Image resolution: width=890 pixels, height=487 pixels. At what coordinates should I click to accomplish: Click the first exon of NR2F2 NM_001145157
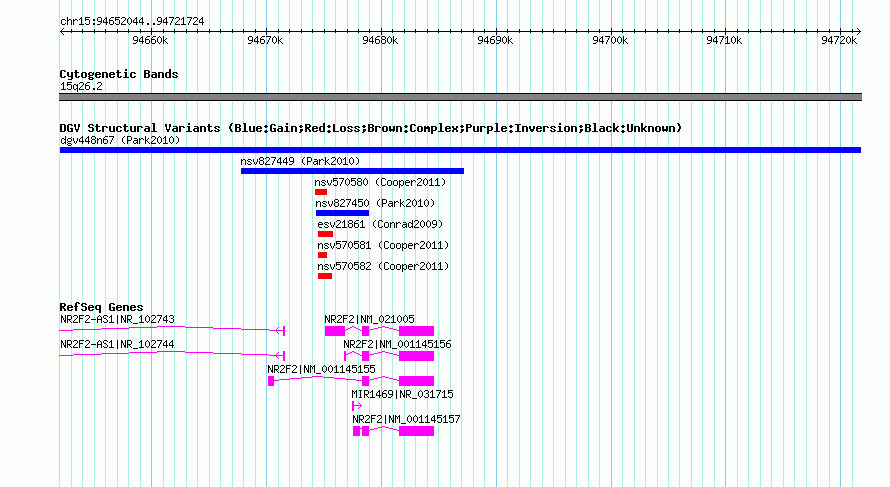(356, 431)
